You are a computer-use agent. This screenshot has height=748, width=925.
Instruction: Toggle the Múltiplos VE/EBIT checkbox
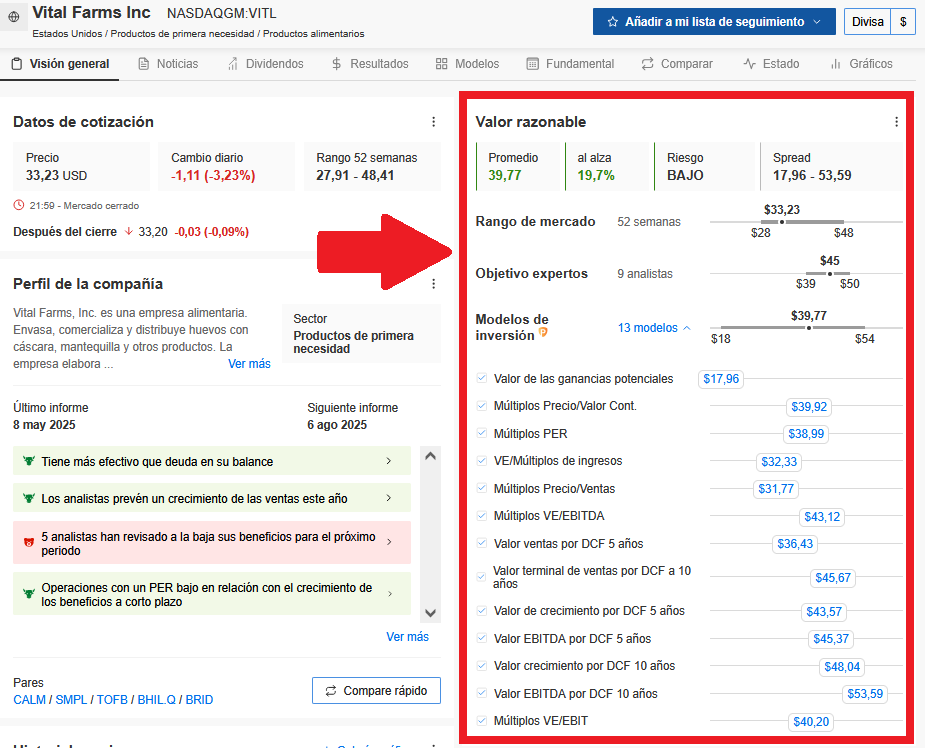coord(481,720)
